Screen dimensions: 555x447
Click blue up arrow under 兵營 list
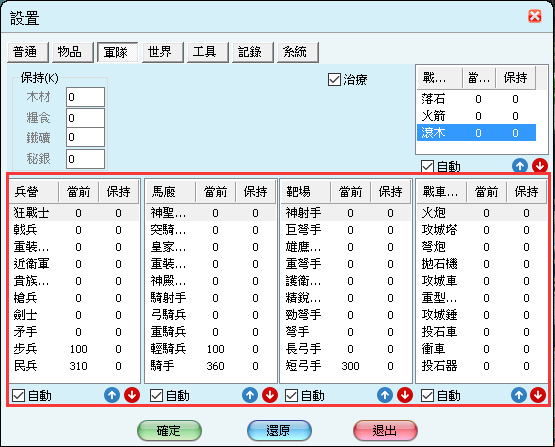pyautogui.click(x=112, y=395)
